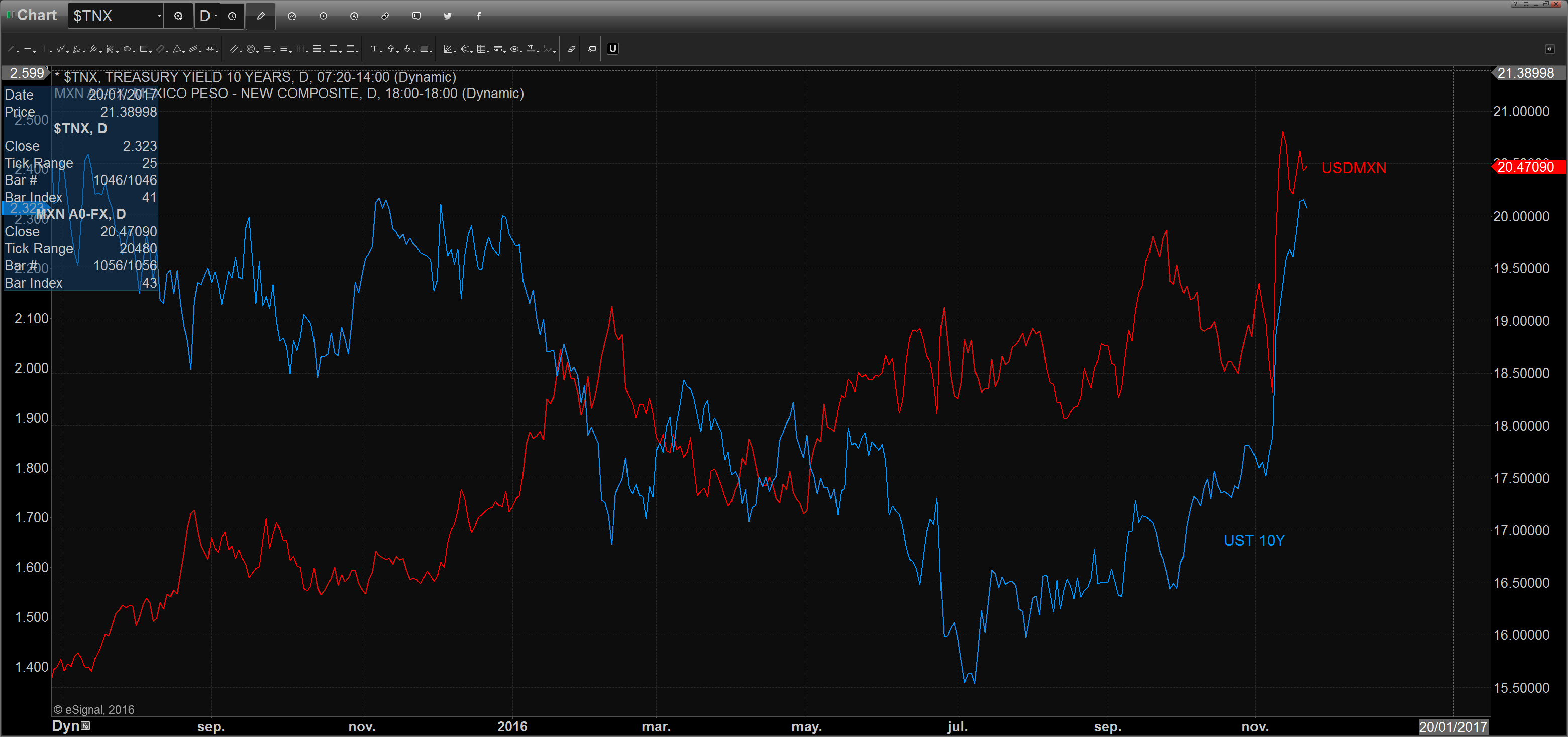Open the $TNX symbol dropdown
Screen dimensions: 1568x737
tap(159, 16)
